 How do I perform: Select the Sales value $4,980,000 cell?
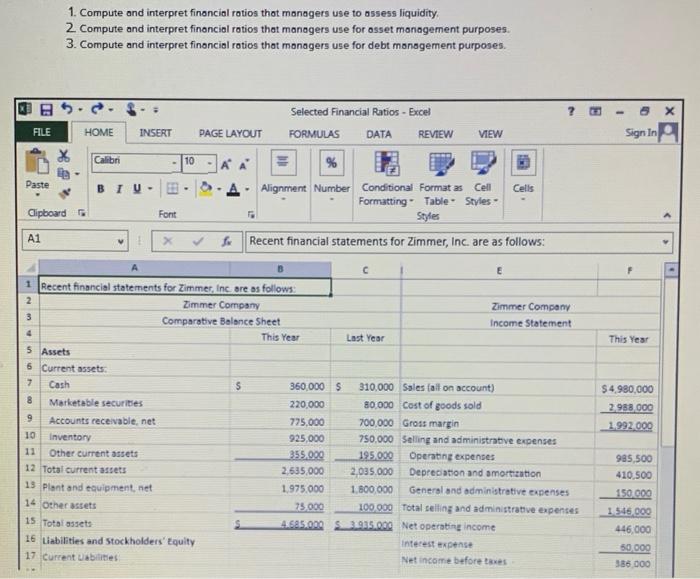tap(628, 389)
